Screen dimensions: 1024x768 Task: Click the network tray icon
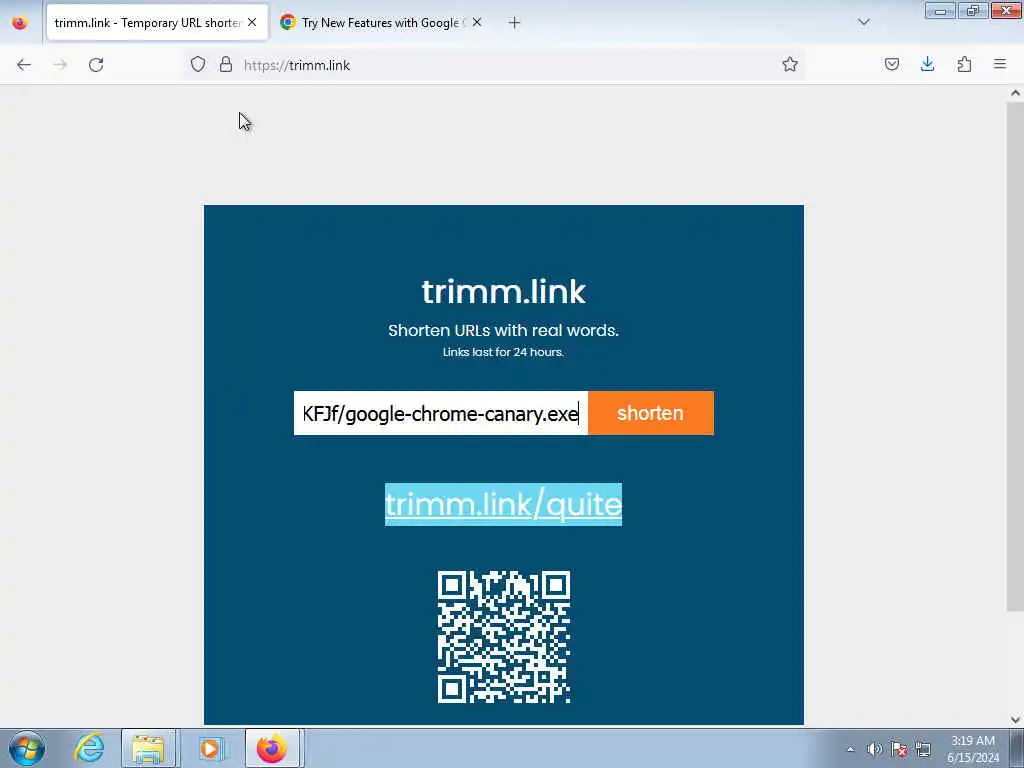click(923, 749)
